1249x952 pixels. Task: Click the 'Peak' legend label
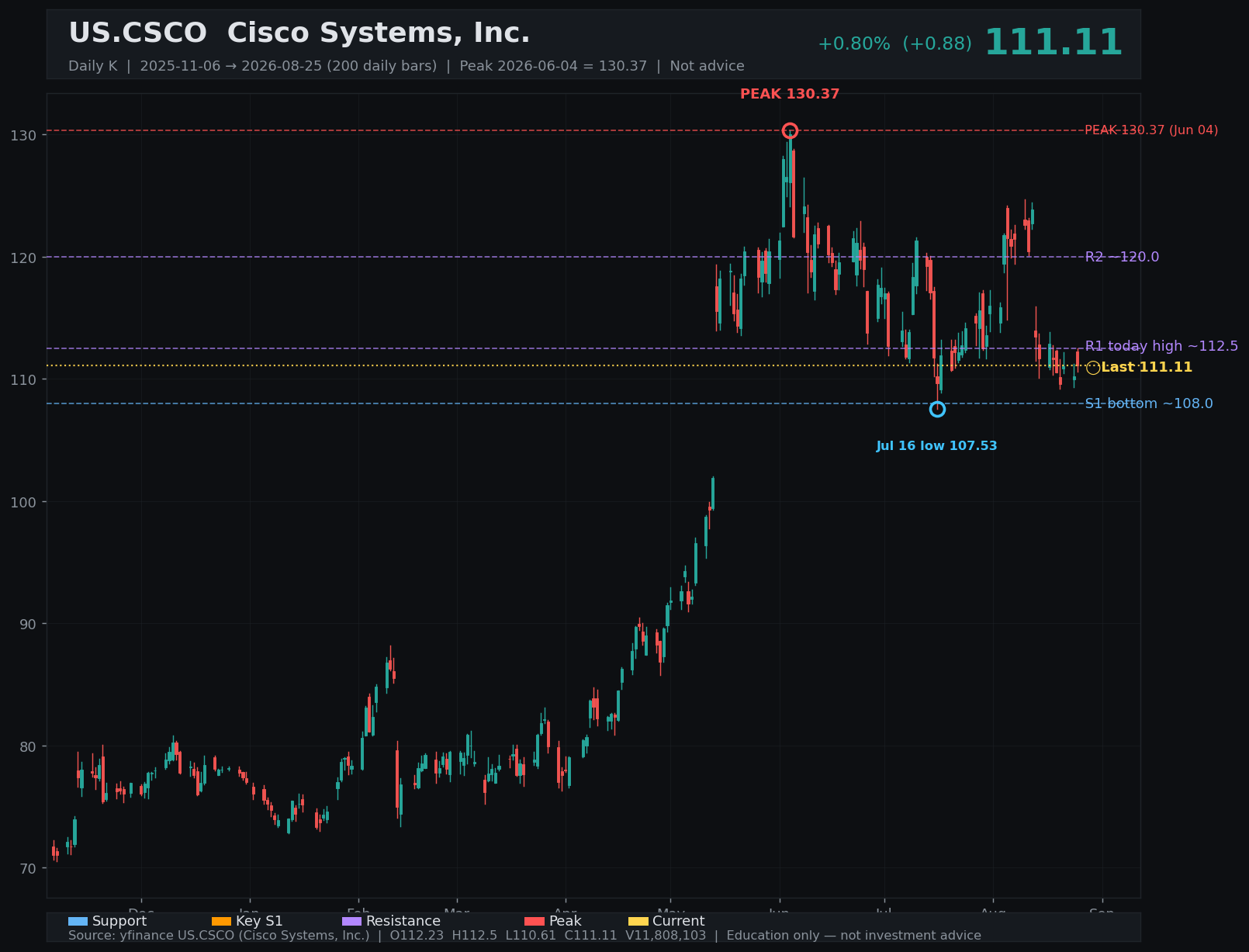point(565,921)
